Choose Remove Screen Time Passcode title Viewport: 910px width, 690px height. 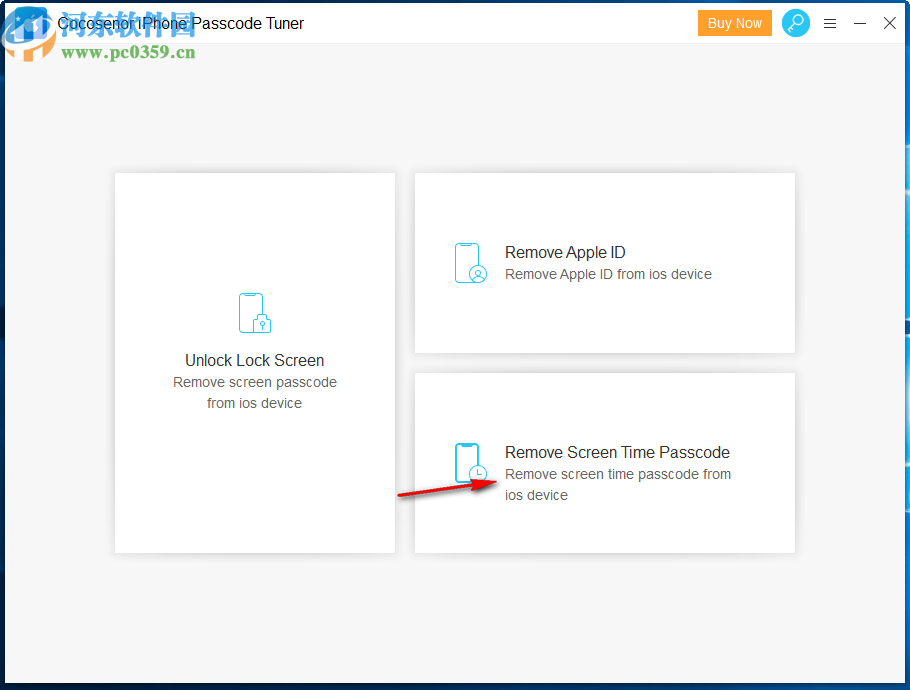coord(617,452)
